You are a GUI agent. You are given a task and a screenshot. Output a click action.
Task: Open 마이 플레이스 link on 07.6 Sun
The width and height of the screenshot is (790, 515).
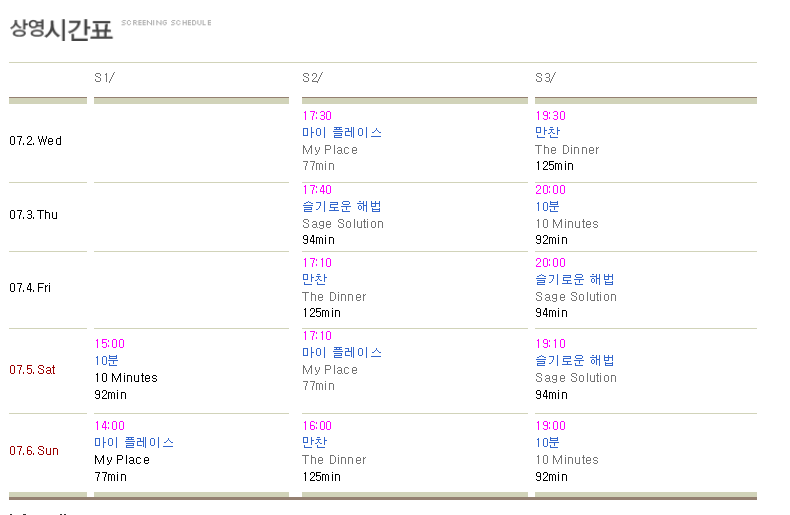coord(134,443)
